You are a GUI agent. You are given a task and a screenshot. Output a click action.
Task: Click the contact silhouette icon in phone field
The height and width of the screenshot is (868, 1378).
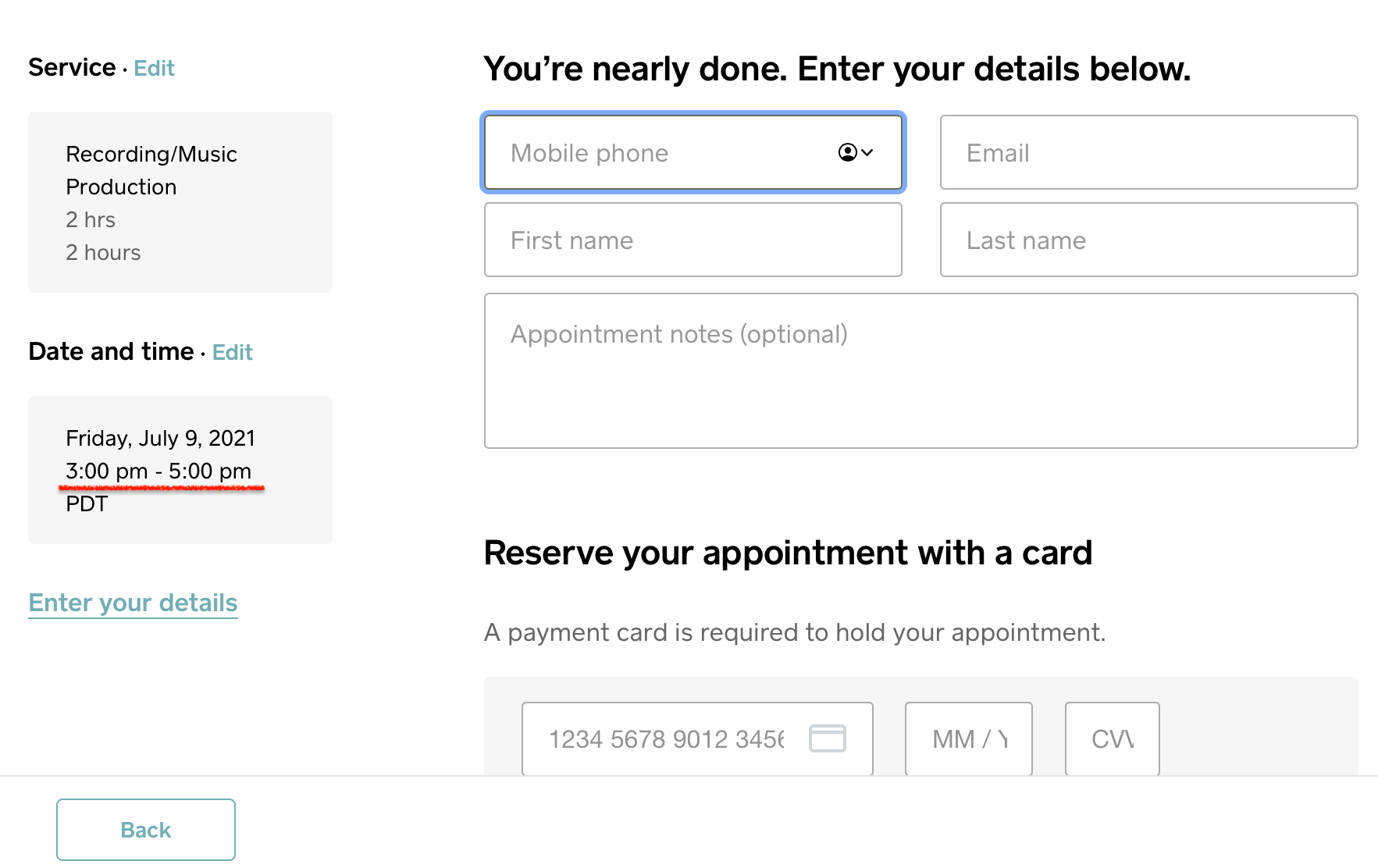point(847,153)
